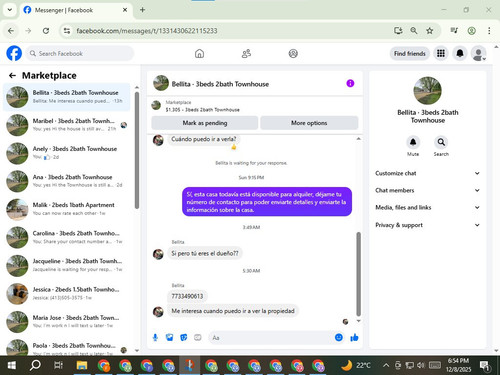Open Windows notification center icon
500x375 pixels.
point(485,366)
